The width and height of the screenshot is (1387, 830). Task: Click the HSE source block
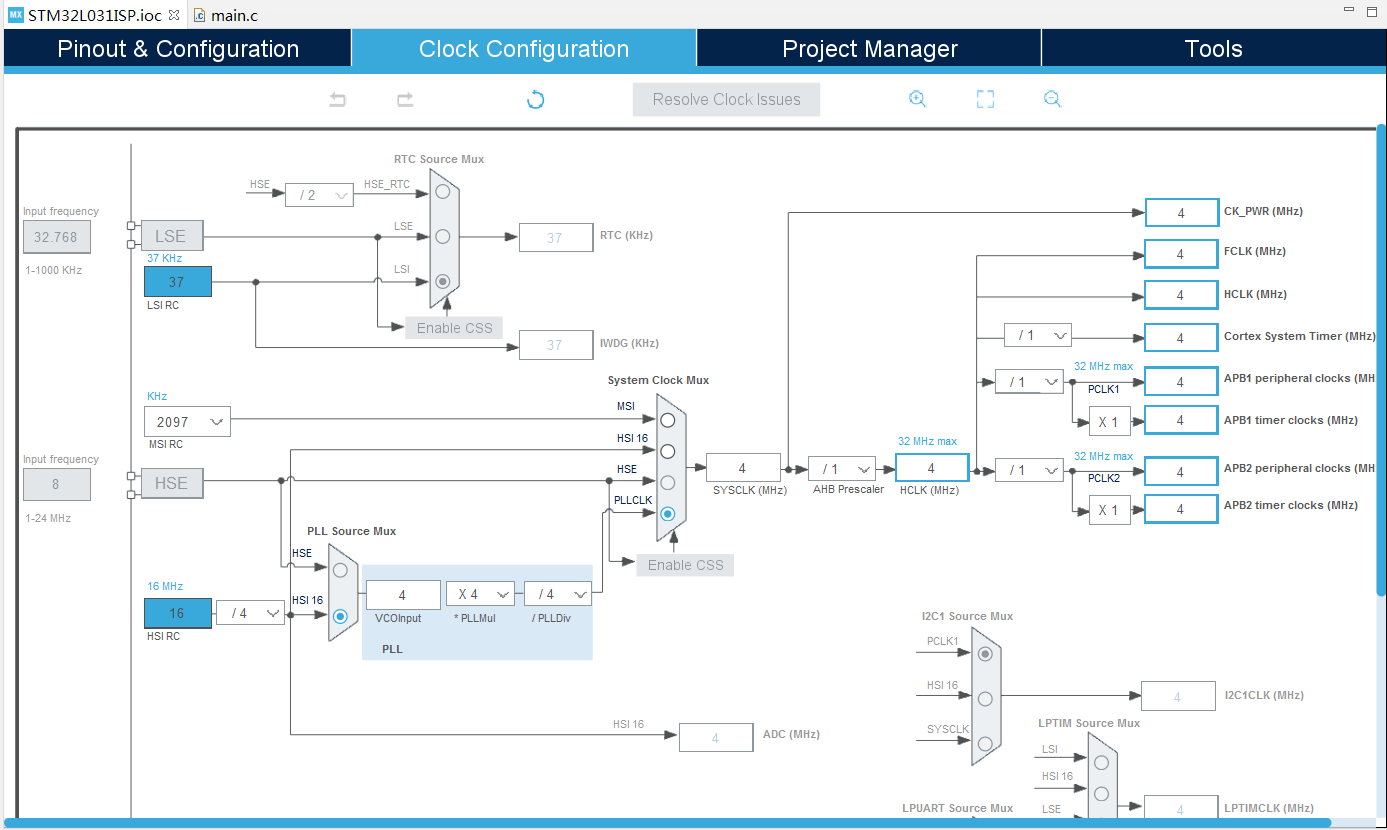(x=171, y=483)
